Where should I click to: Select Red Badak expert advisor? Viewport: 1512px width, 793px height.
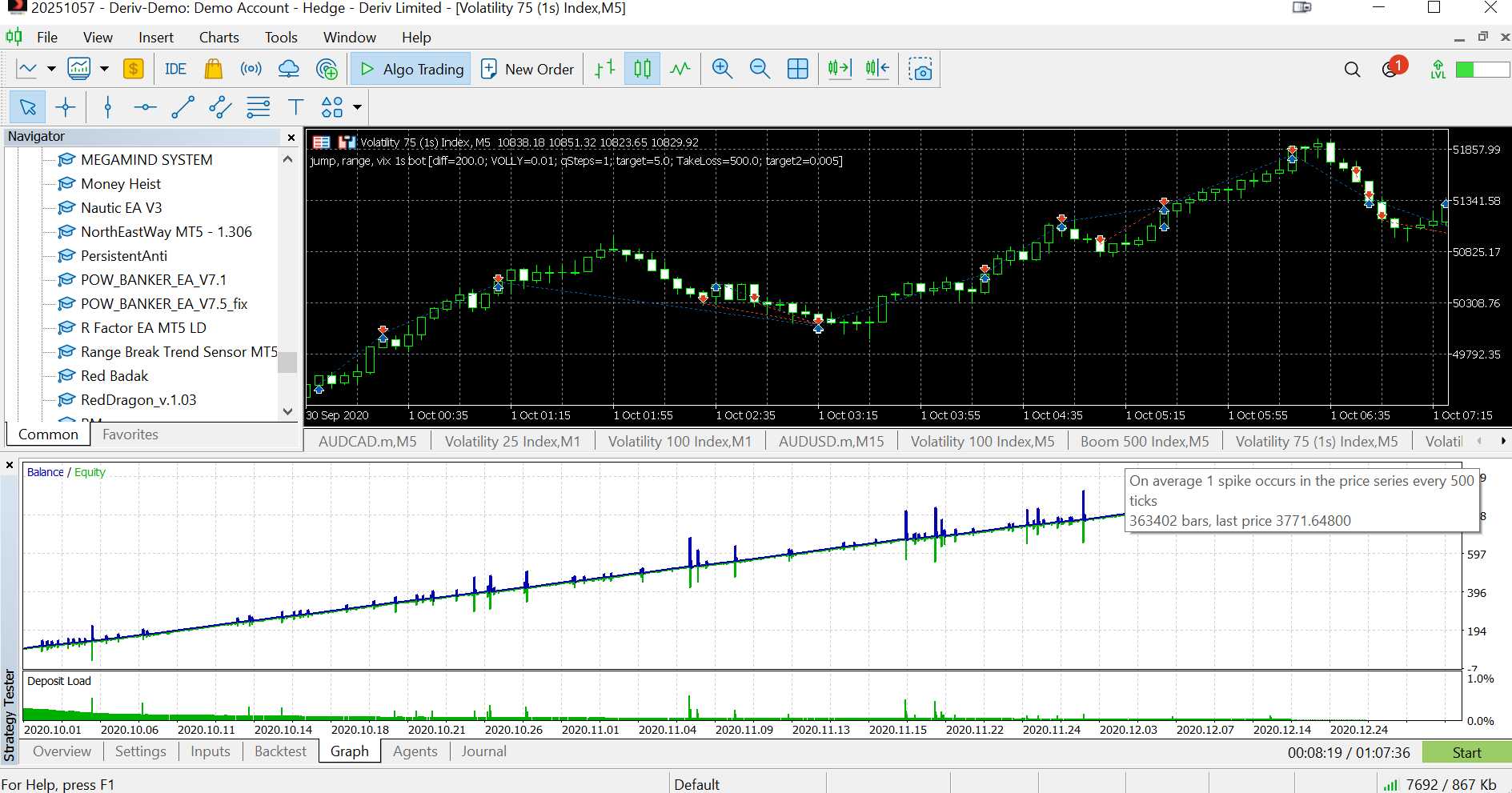coord(114,376)
